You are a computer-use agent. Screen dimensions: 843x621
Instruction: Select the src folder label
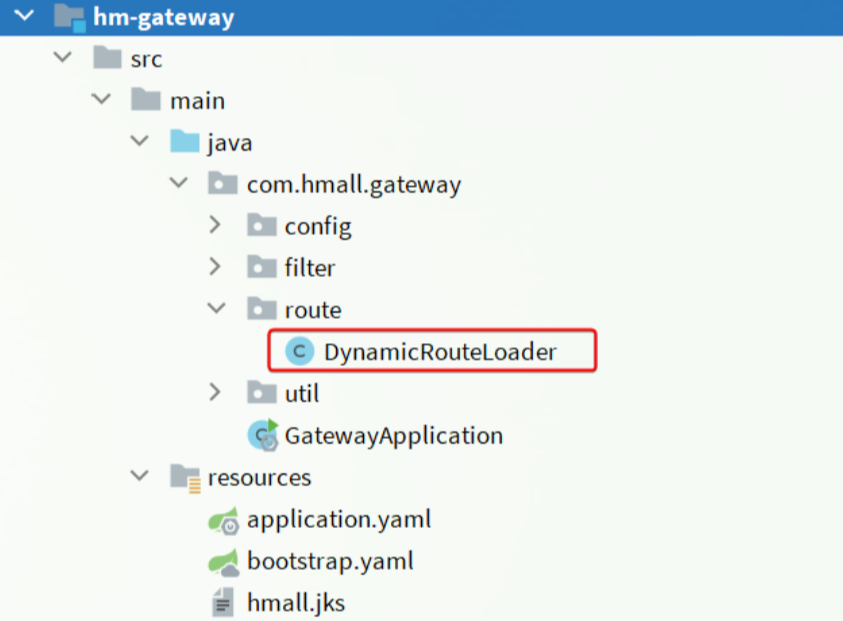[x=146, y=59]
